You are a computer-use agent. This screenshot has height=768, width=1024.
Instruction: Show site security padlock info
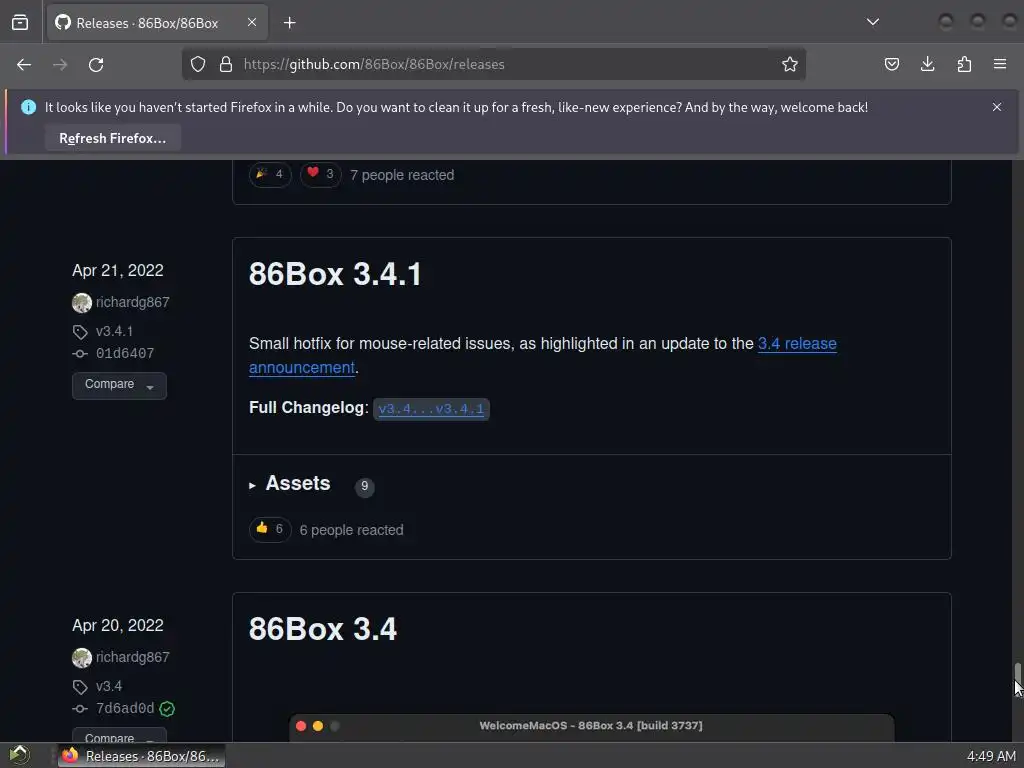226,64
